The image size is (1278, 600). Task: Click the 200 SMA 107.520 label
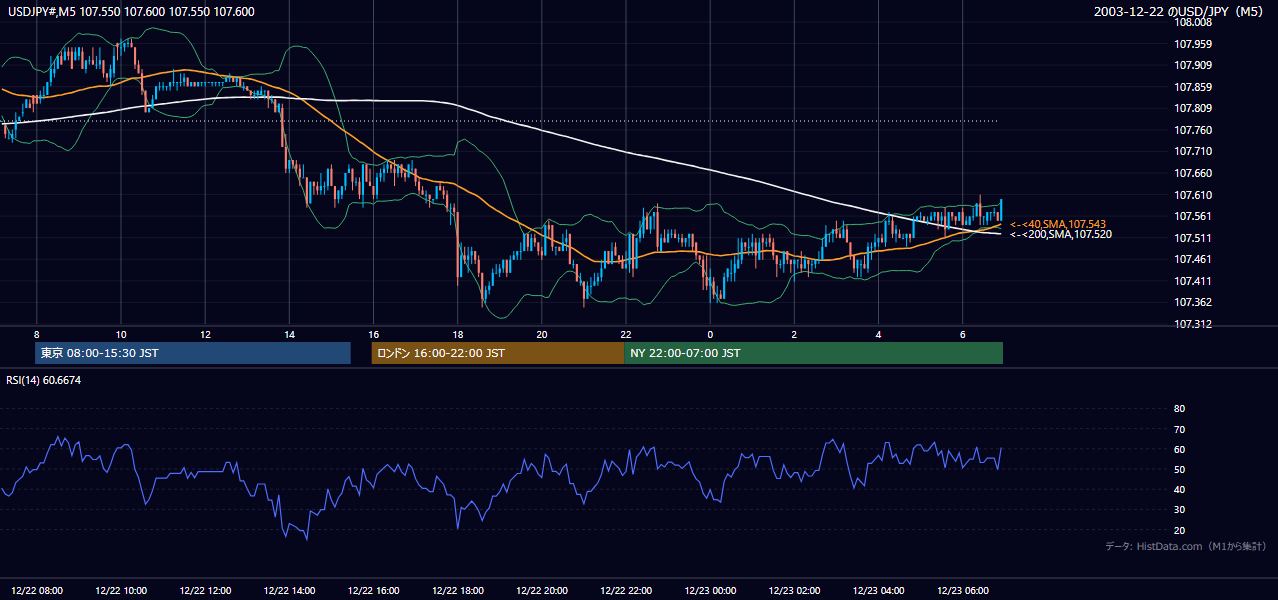coord(1061,234)
